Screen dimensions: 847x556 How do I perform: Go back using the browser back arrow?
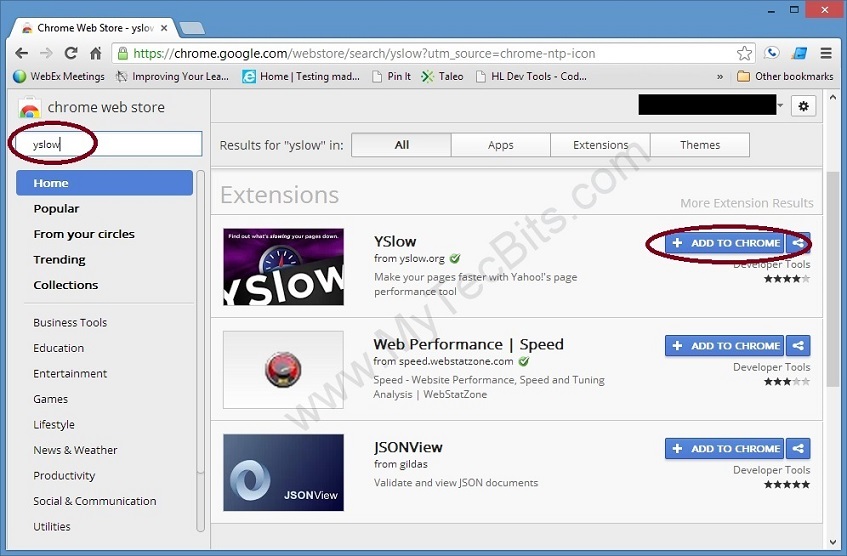(x=22, y=53)
